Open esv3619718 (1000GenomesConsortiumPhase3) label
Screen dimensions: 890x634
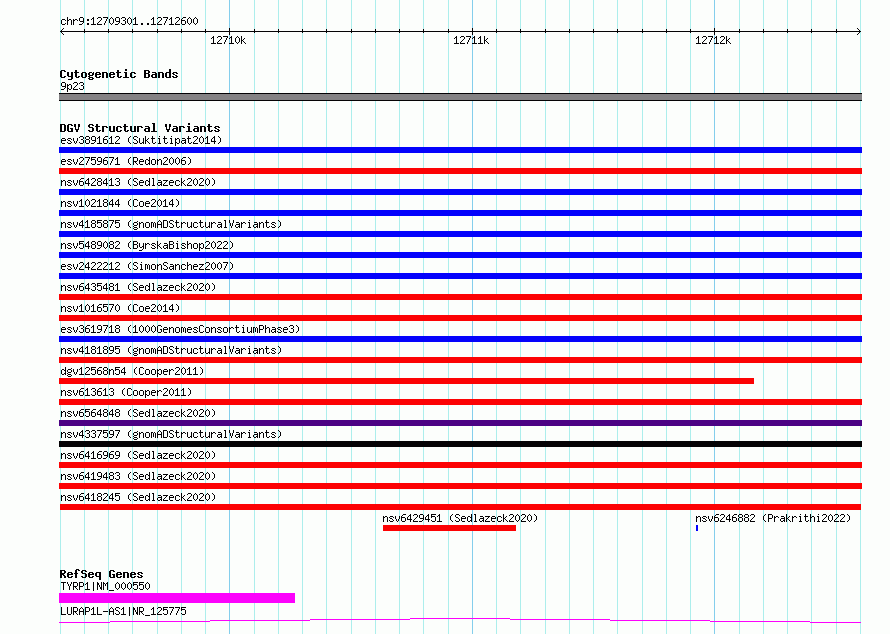pos(180,329)
